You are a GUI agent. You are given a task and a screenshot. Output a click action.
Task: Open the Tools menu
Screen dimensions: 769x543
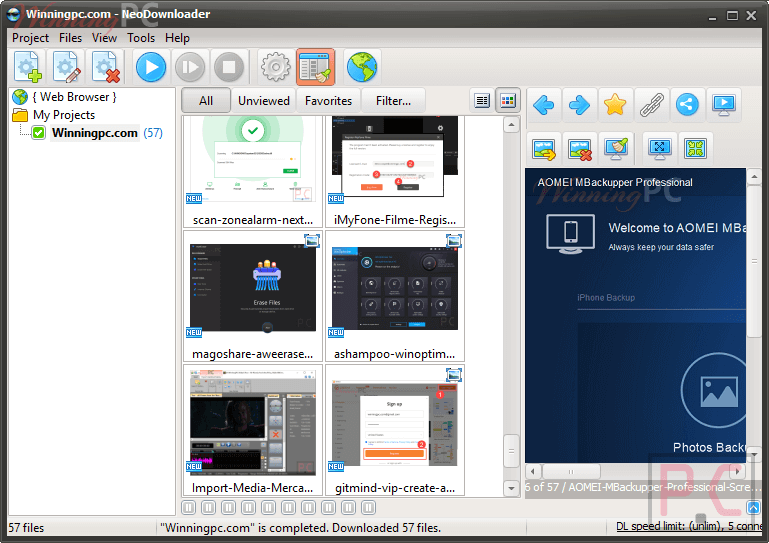141,38
